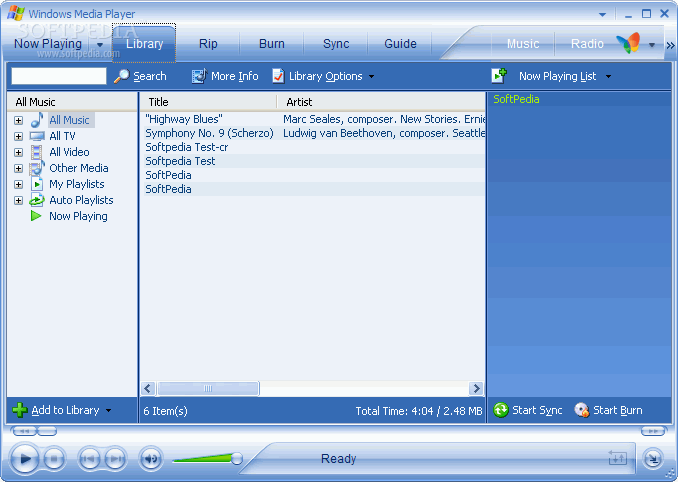Click the volume slider handle
This screenshot has height=482, width=678.
[x=237, y=459]
